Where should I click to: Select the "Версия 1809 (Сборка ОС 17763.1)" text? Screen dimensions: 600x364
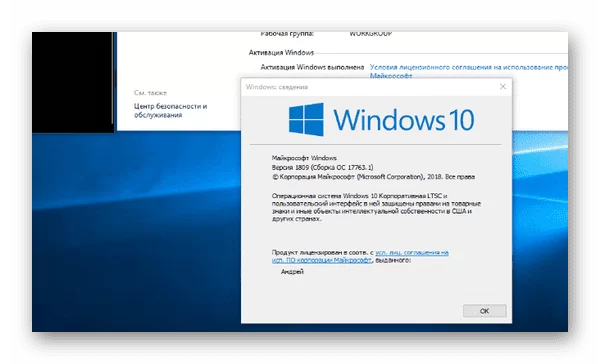pyautogui.click(x=322, y=167)
